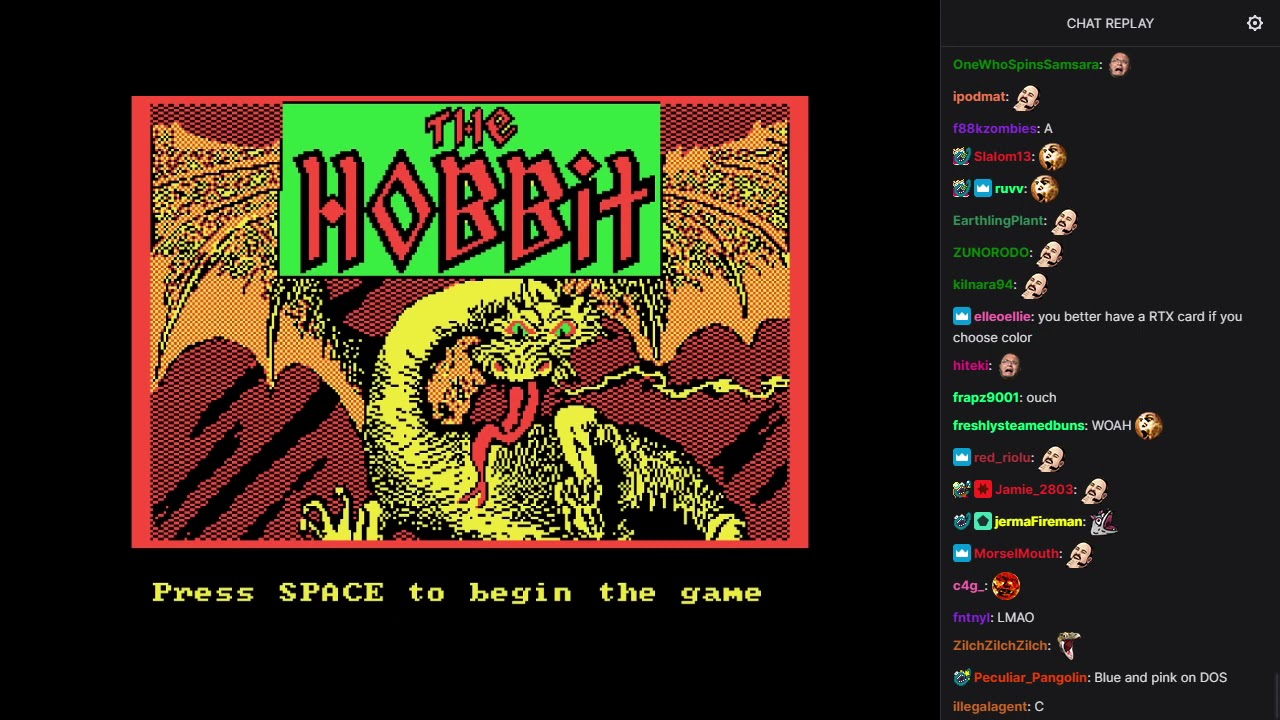Image resolution: width=1280 pixels, height=720 pixels.
Task: Click username jermaFireman in chat
Action: click(x=1038, y=521)
